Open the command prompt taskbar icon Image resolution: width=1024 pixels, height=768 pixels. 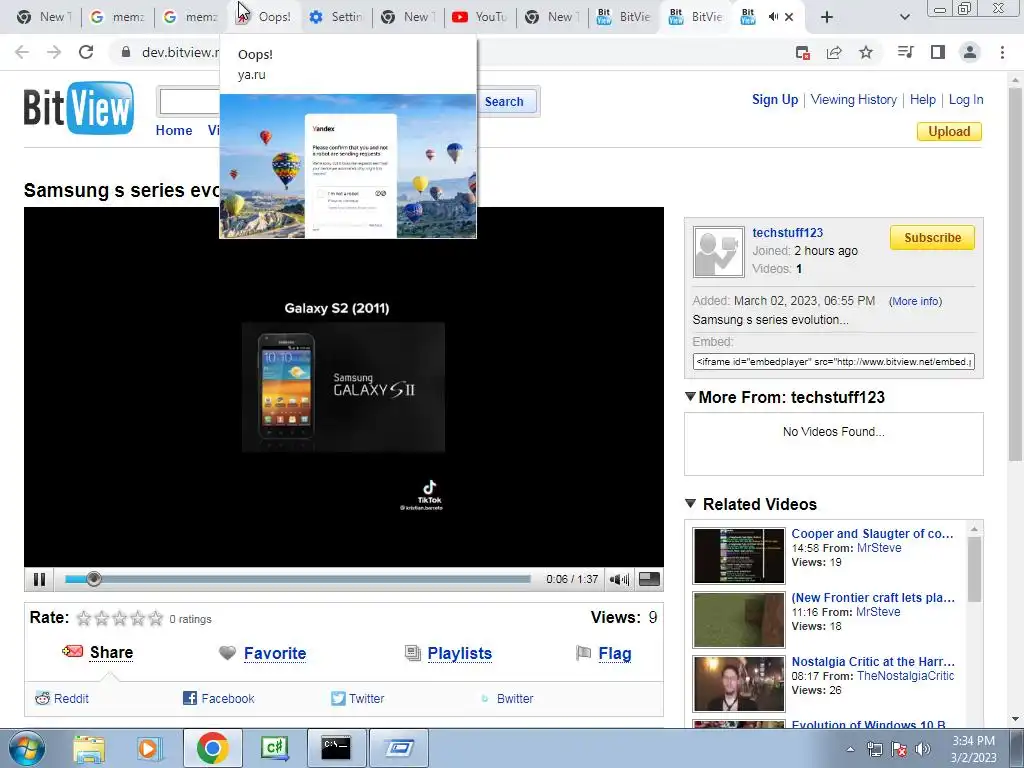[336, 748]
